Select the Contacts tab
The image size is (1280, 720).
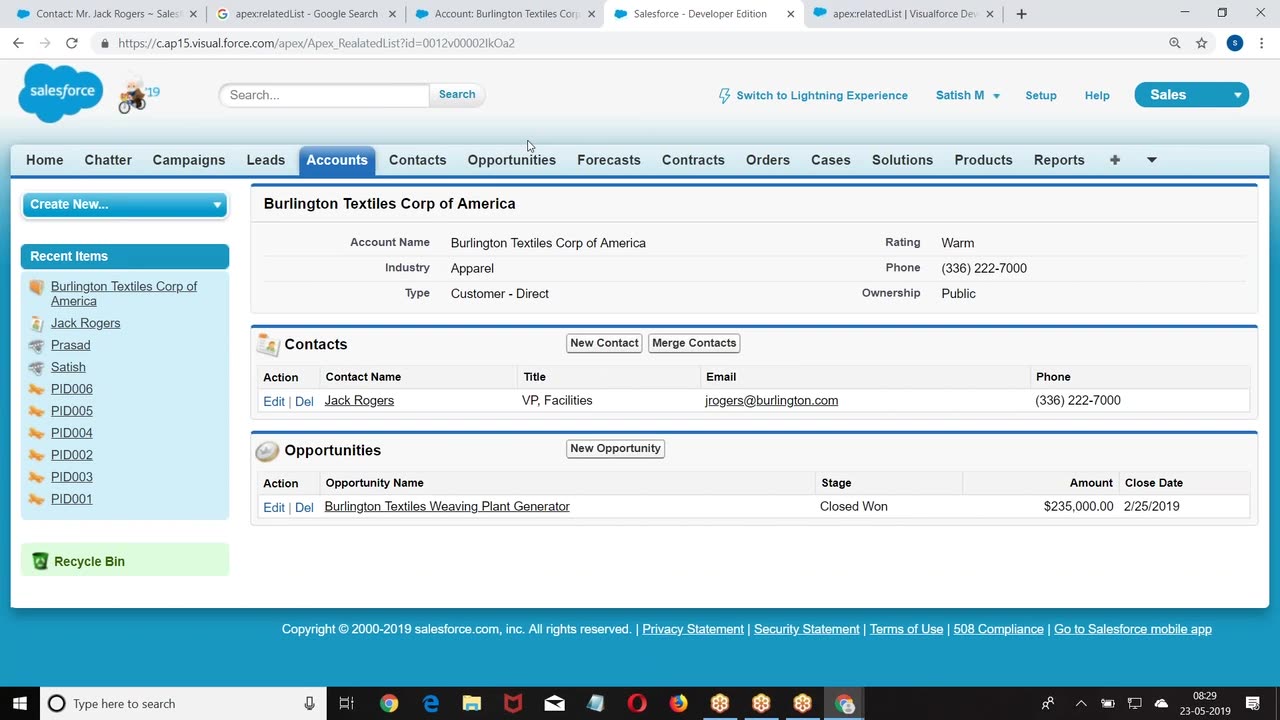pos(418,160)
